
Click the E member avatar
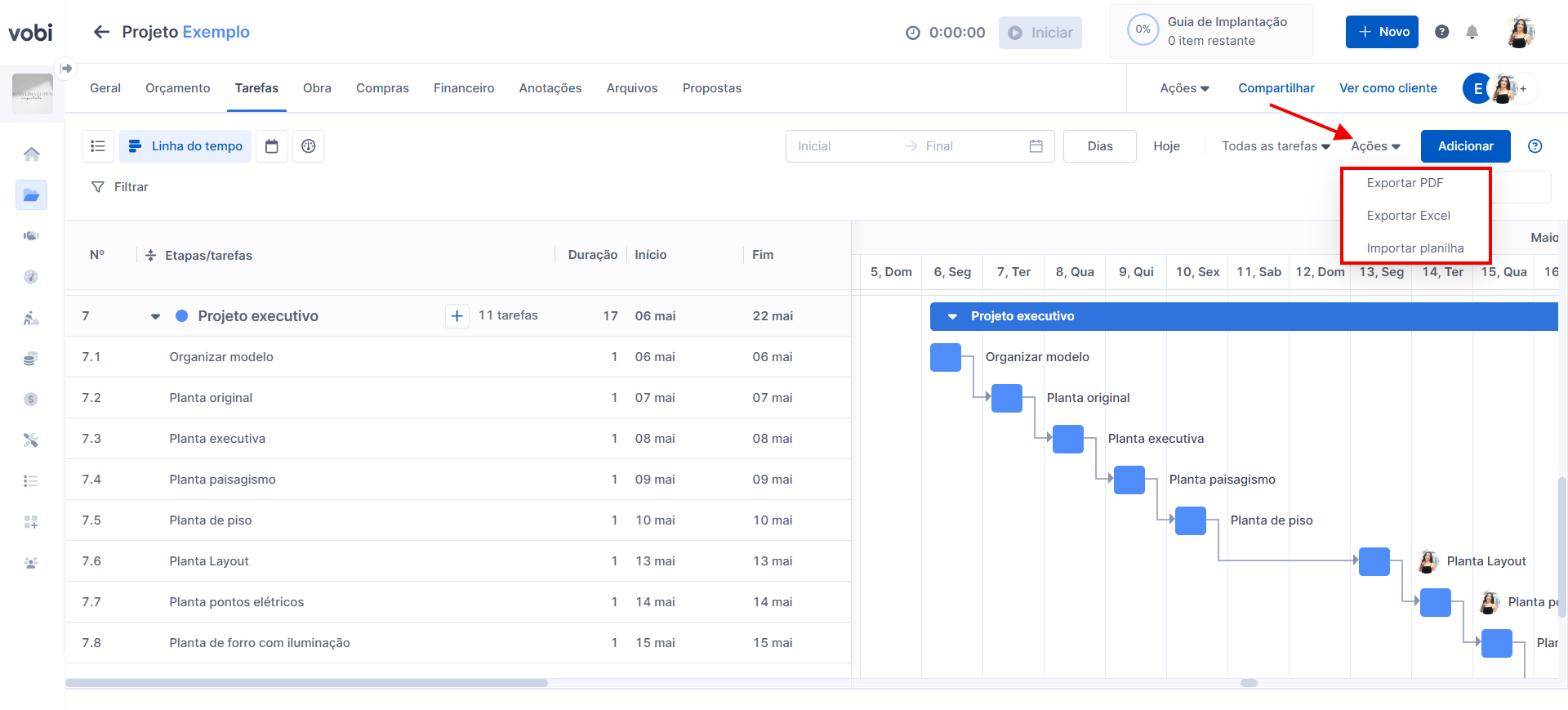click(x=1477, y=88)
